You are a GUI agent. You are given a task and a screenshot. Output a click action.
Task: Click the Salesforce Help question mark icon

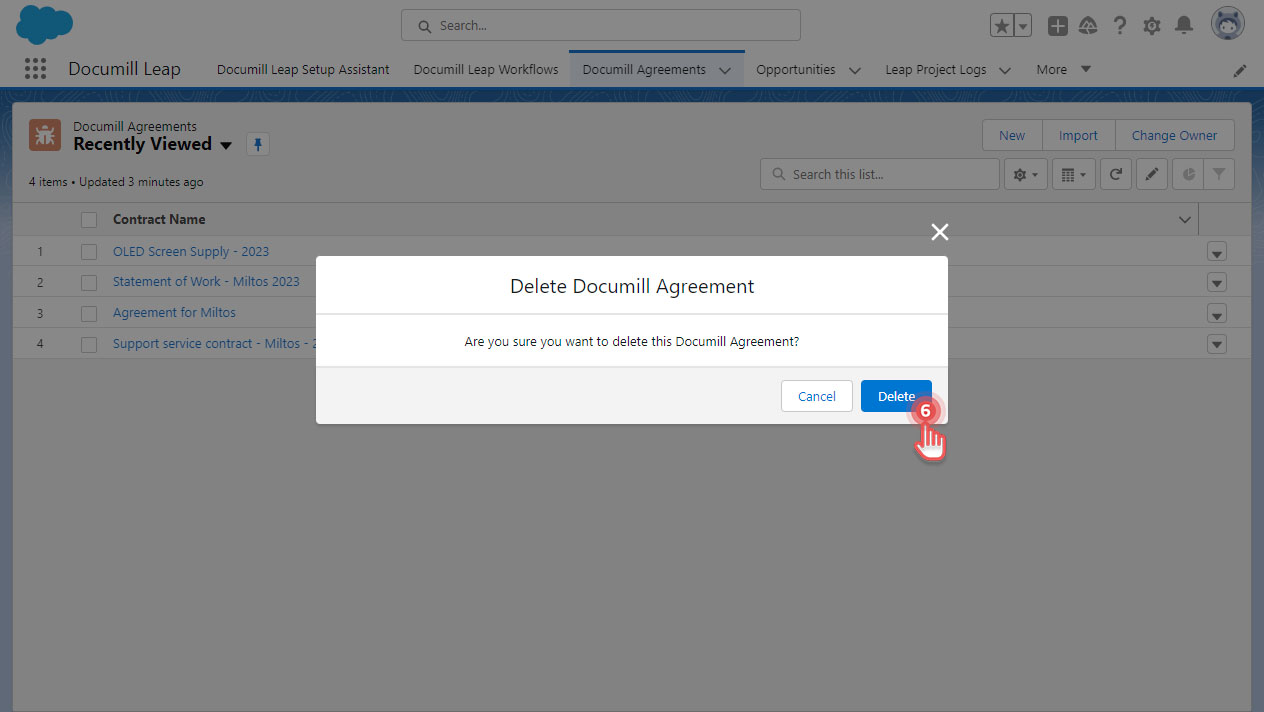[x=1119, y=25]
